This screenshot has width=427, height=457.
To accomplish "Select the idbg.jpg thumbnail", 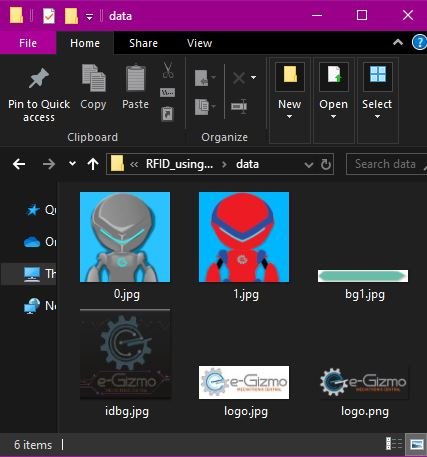I will pyautogui.click(x=125, y=354).
